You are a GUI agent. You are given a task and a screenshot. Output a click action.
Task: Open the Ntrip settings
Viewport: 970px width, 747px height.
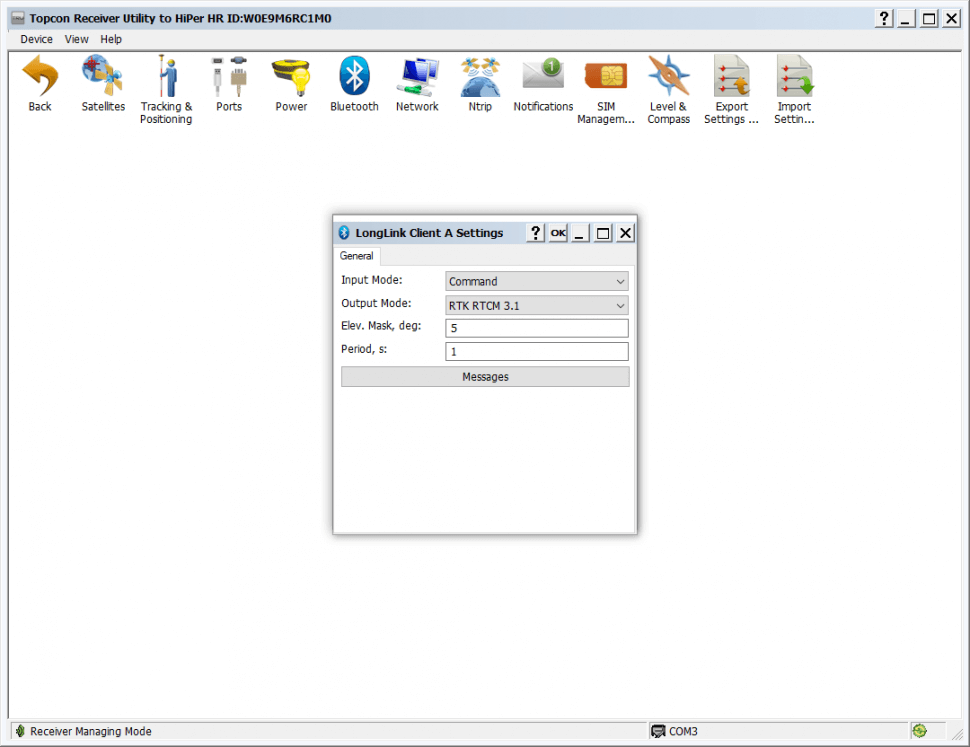tap(480, 83)
